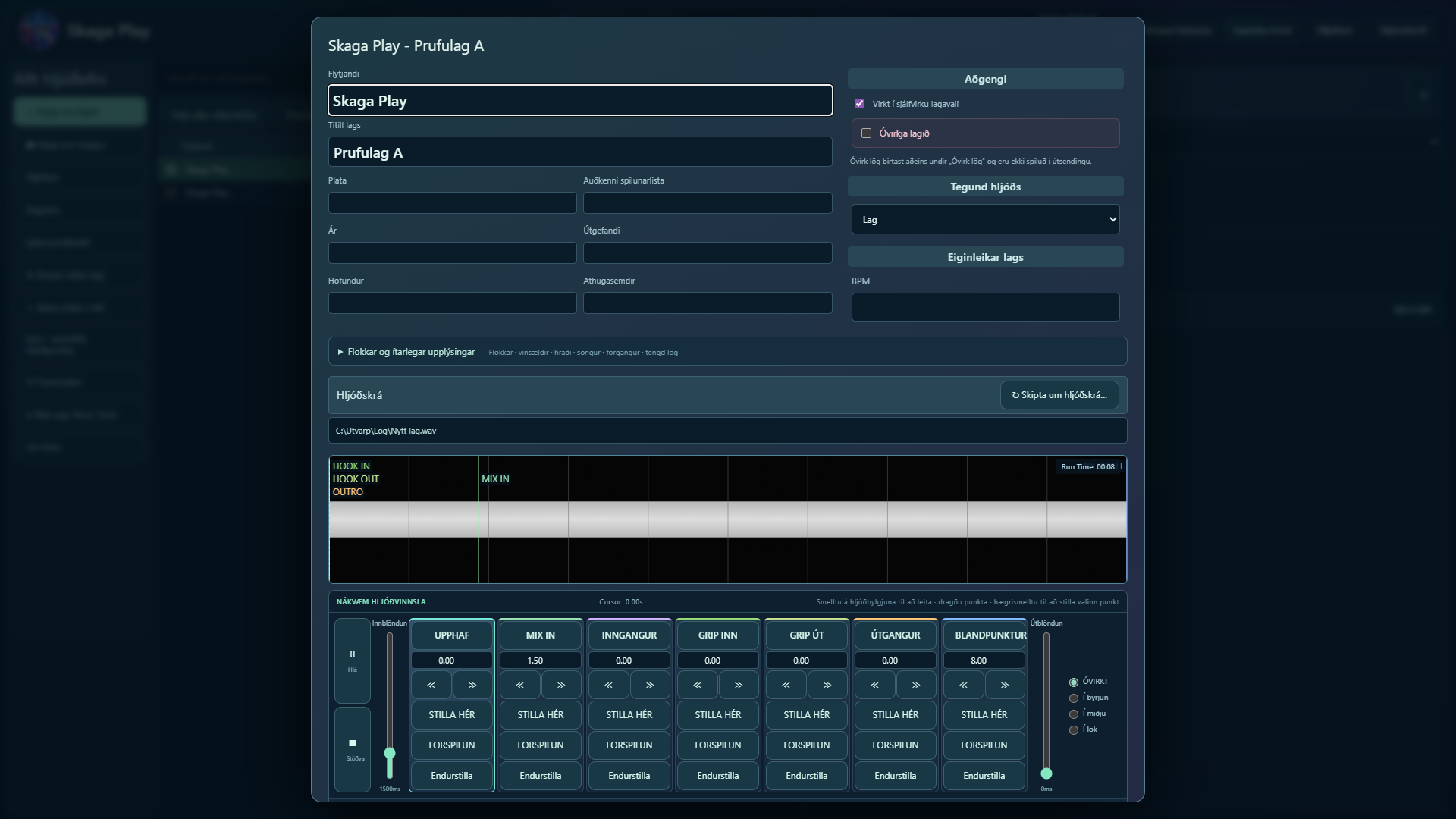Click the Plata input field
This screenshot has height=819, width=1456.
452,203
